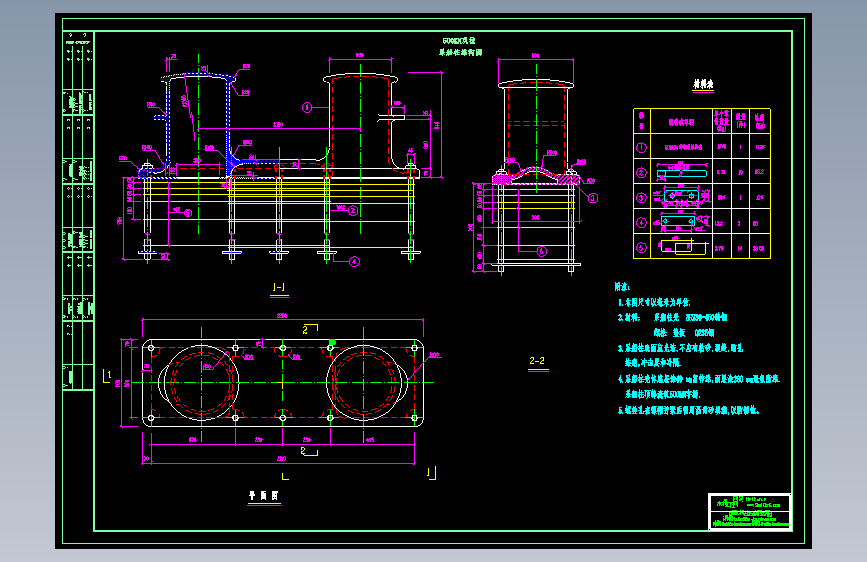The width and height of the screenshot is (867, 562).
Task: Click the circled ⑤ in the materials table
Action: [x=641, y=247]
